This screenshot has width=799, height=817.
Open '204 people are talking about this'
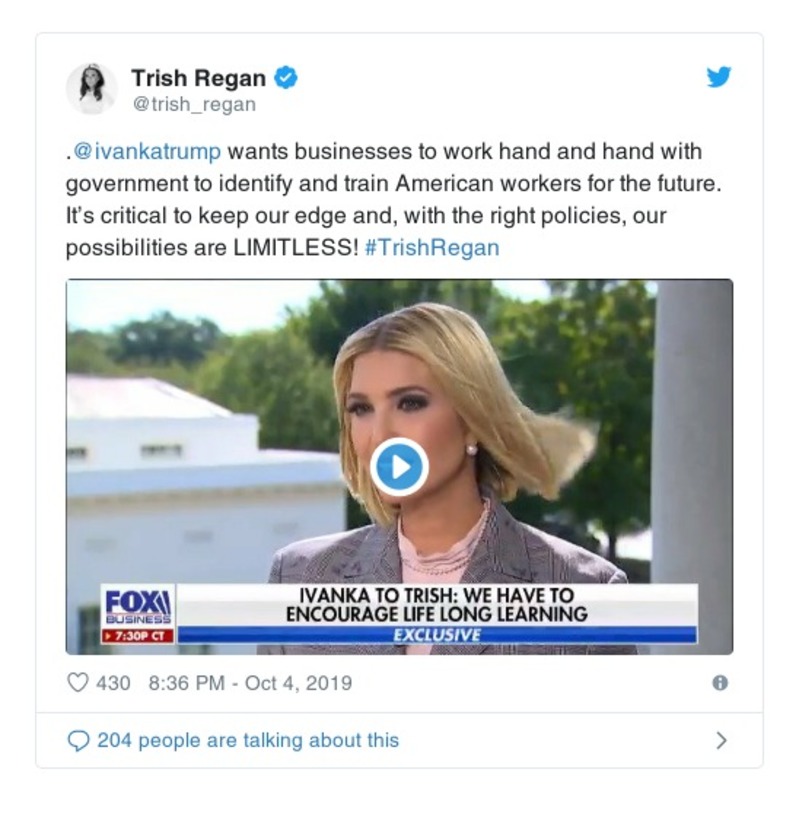coord(248,740)
